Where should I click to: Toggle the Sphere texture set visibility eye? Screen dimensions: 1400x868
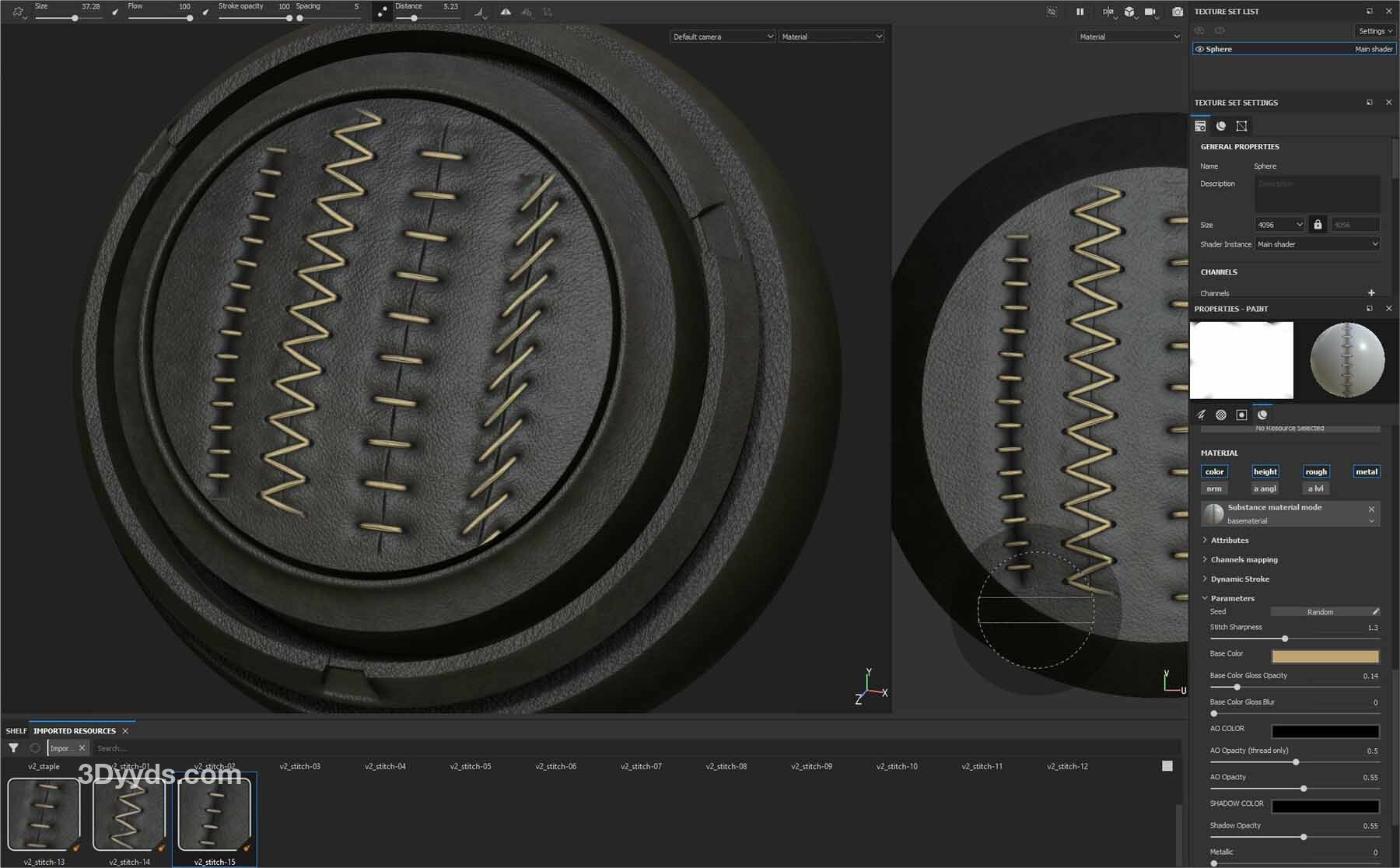(x=1199, y=49)
